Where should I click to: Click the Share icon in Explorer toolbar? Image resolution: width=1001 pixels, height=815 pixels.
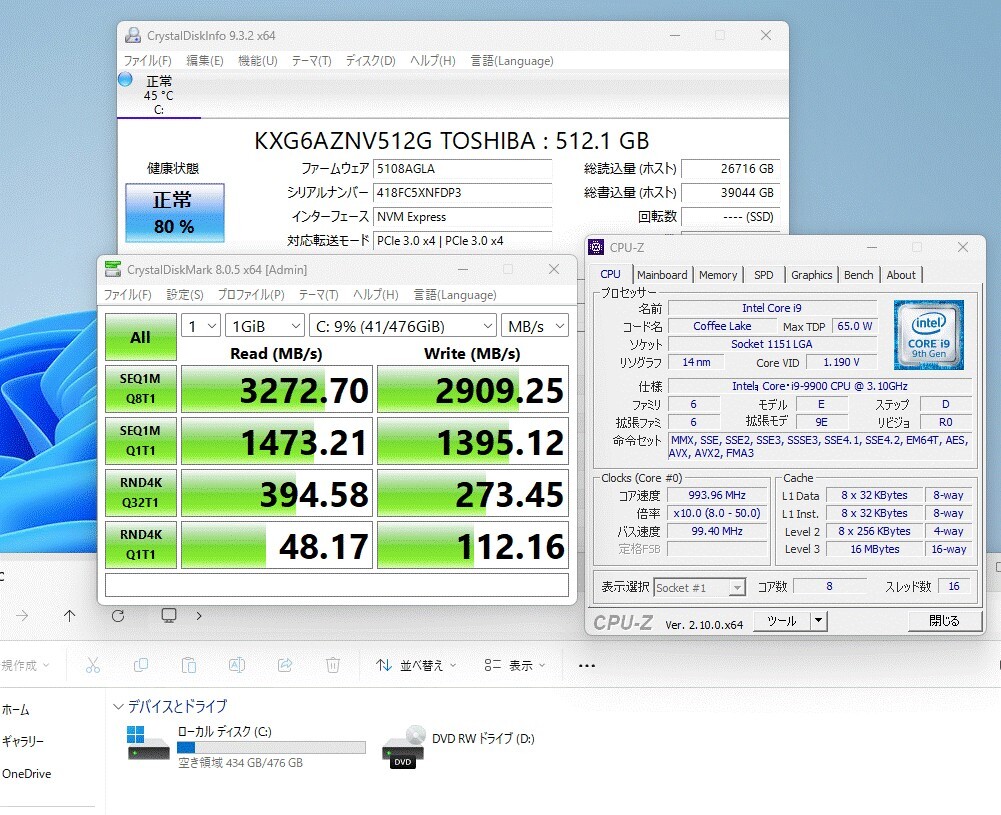click(x=285, y=665)
